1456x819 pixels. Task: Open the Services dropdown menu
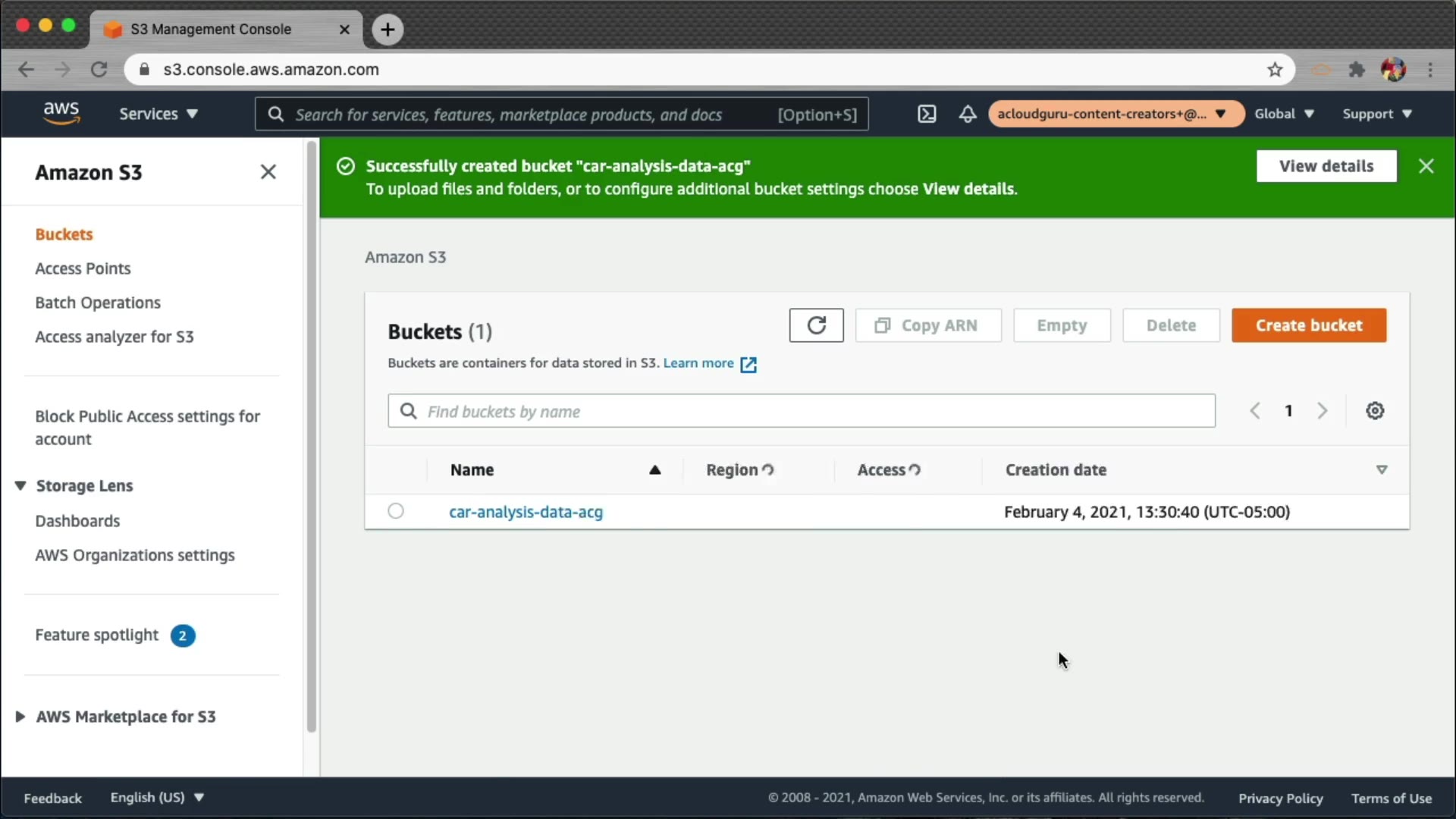158,114
